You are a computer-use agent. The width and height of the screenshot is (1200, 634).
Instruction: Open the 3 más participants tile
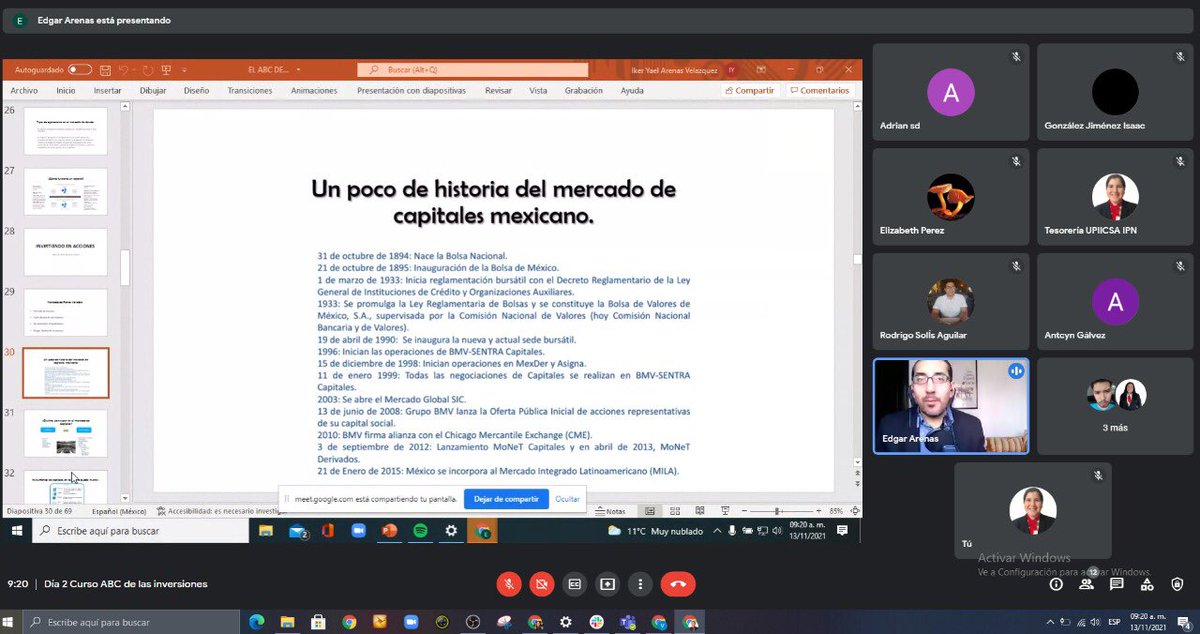(1116, 406)
